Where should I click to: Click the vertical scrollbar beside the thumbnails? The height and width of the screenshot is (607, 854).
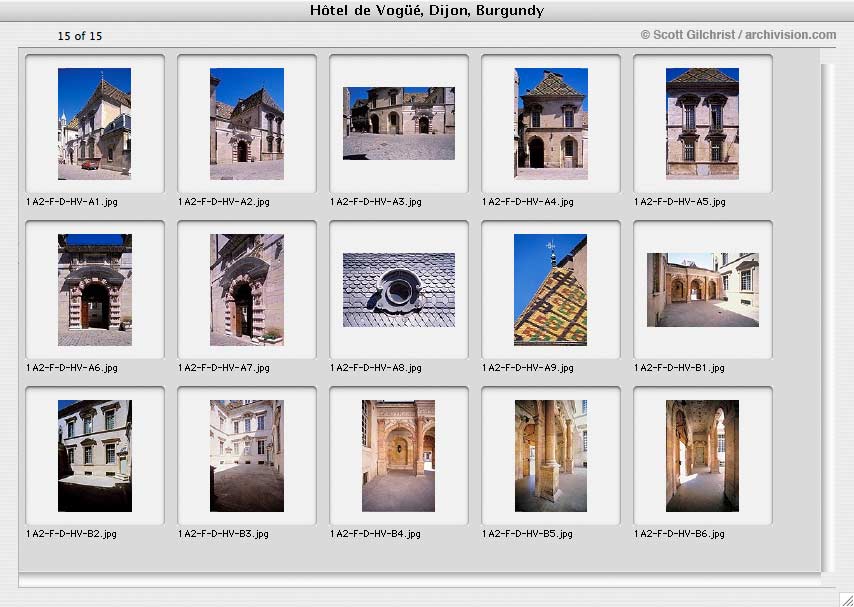[827, 318]
